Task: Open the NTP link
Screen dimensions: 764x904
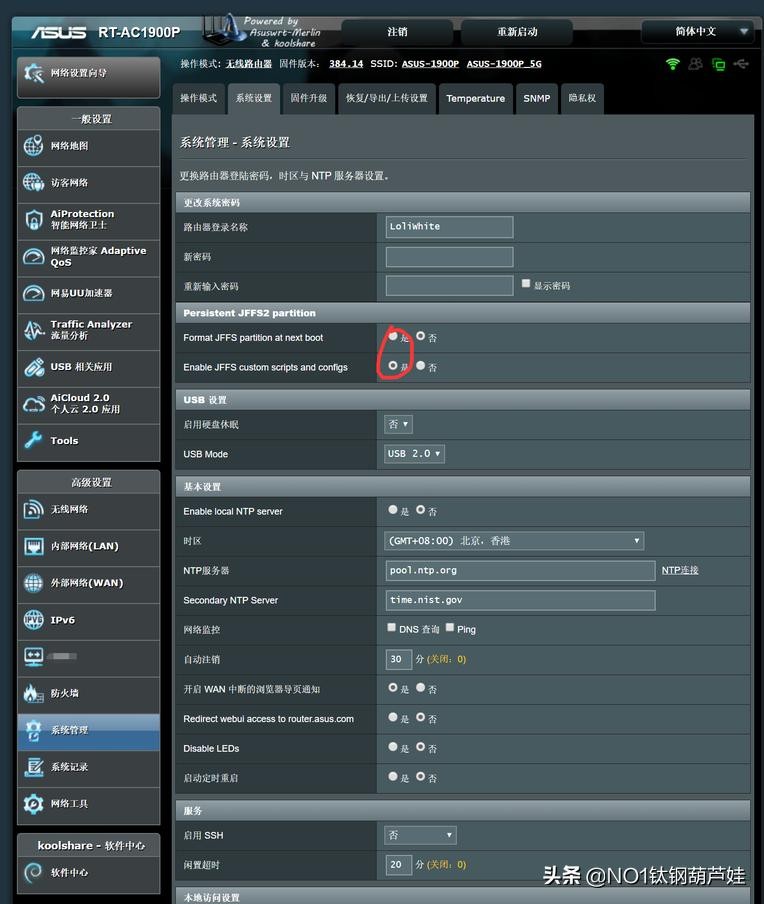Action: pos(680,570)
